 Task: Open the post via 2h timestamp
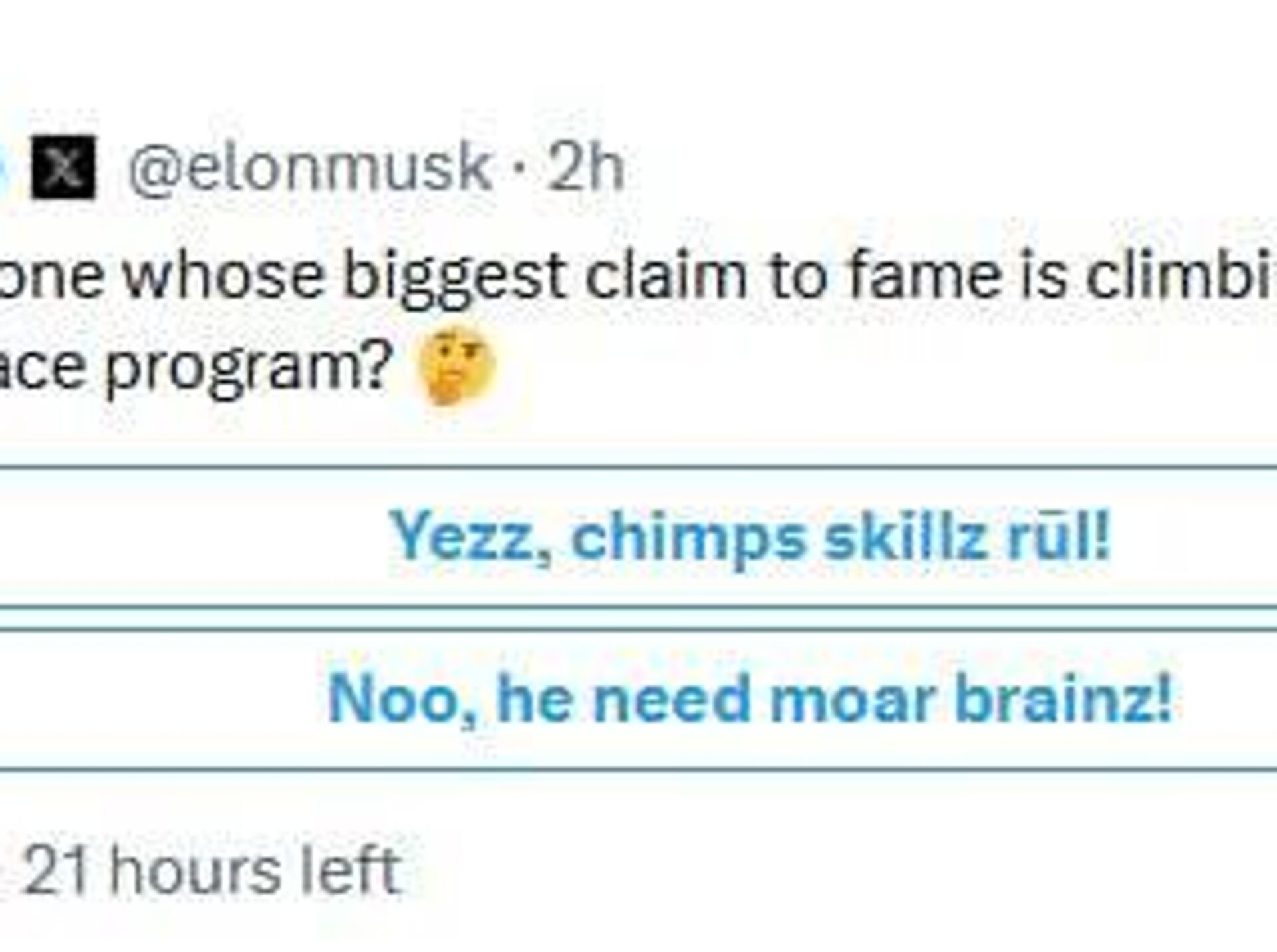(585, 168)
